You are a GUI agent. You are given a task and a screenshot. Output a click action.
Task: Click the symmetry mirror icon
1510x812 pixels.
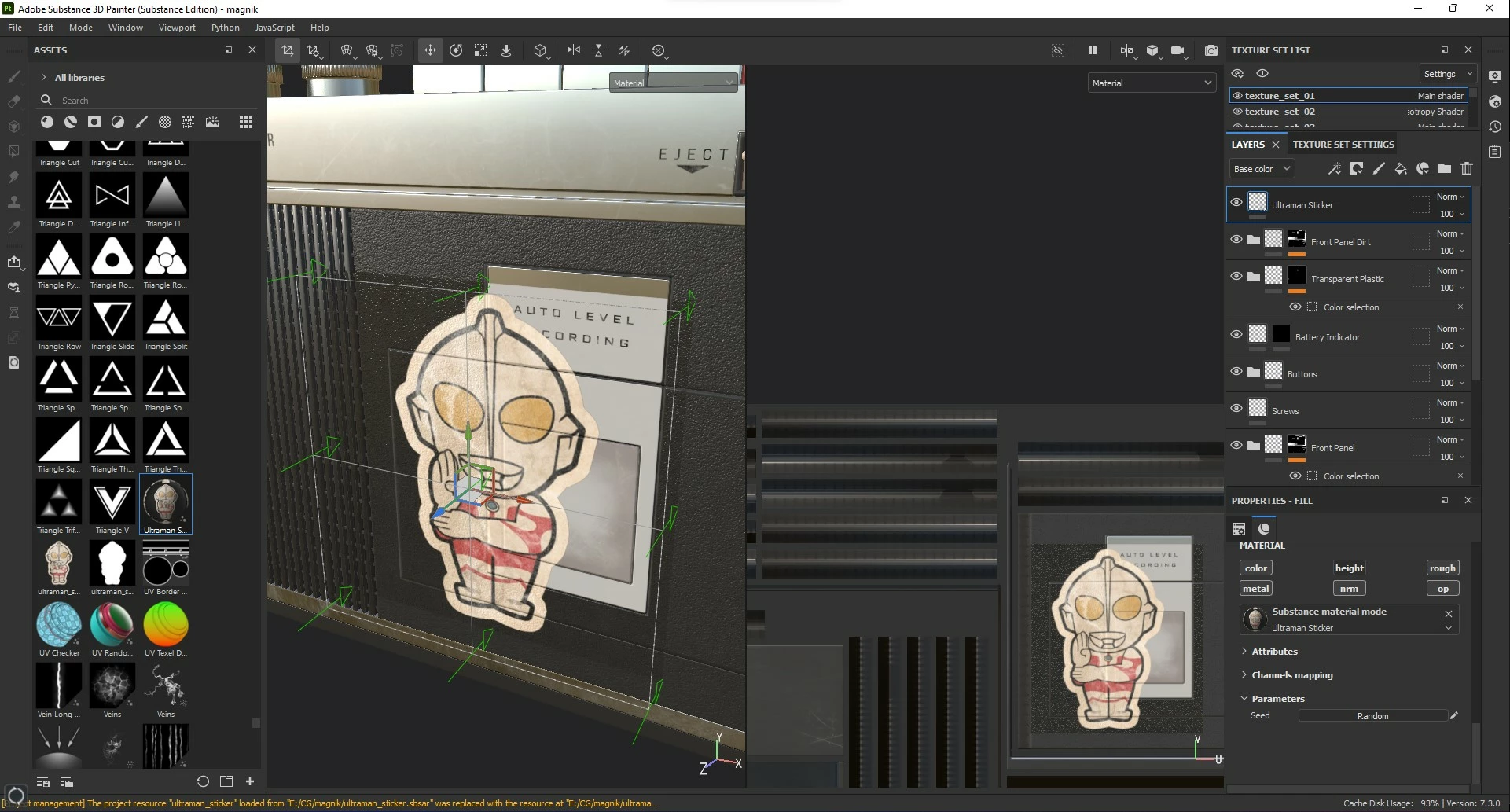click(574, 50)
